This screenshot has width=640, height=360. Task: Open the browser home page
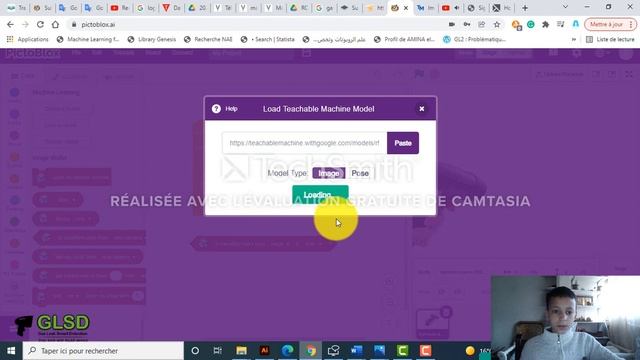click(x=55, y=24)
